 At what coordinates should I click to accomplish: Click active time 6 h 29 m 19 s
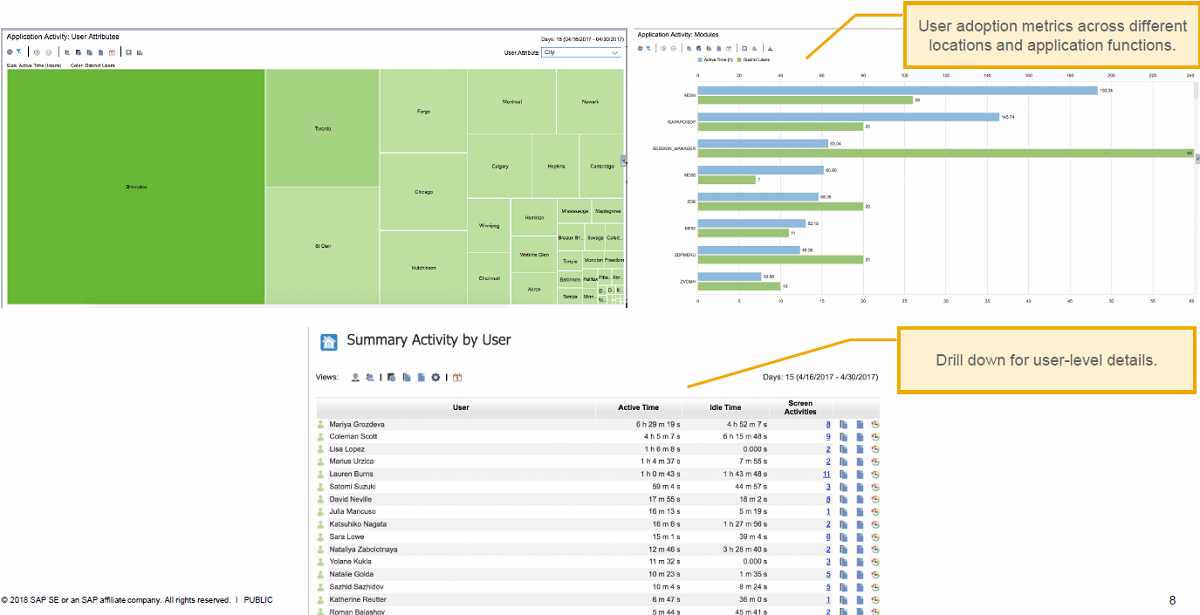[658, 424]
